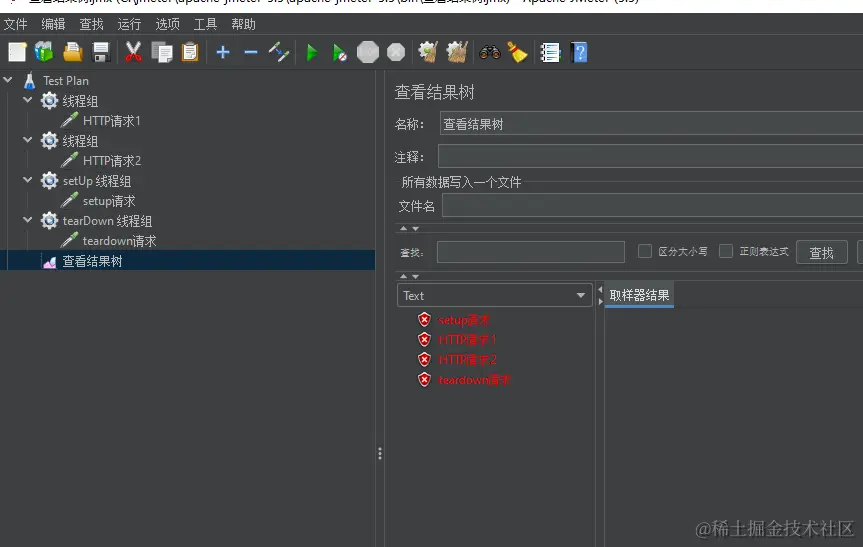The height and width of the screenshot is (547, 863).
Task: Collapse all nodes with minus icon
Action: 251,52
